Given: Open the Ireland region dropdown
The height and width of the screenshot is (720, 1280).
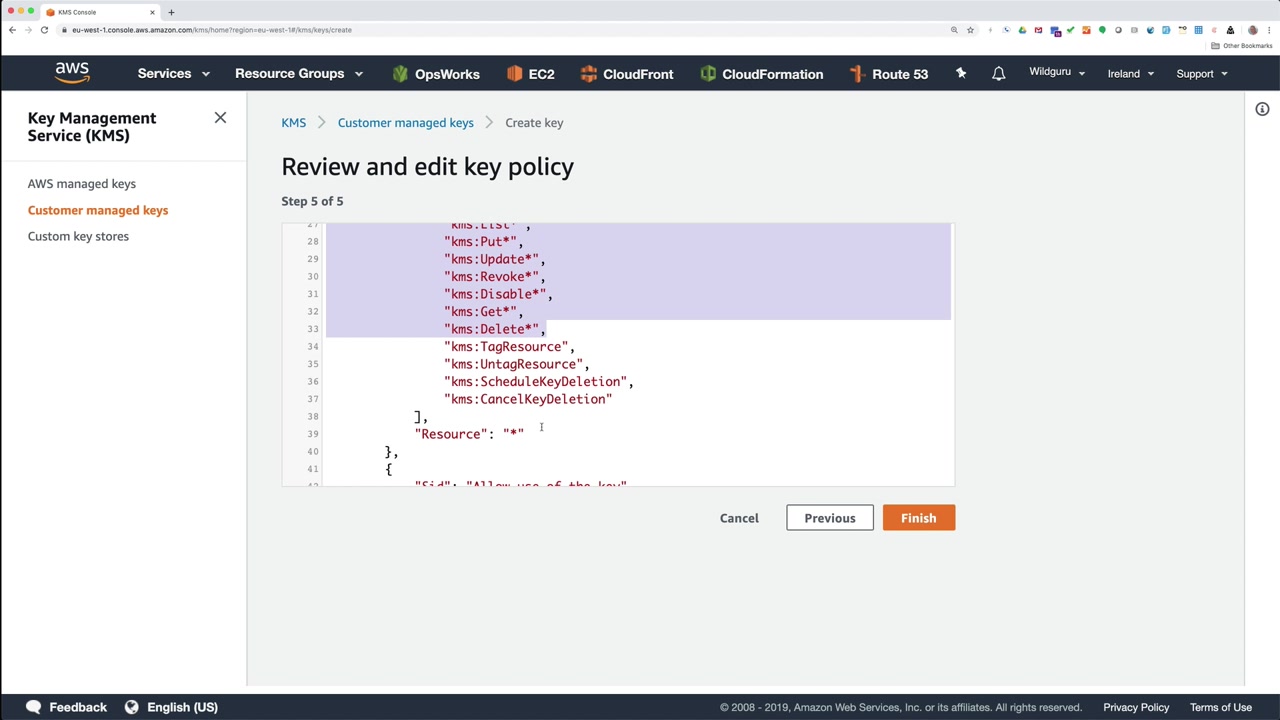Looking at the screenshot, I should (x=1130, y=74).
